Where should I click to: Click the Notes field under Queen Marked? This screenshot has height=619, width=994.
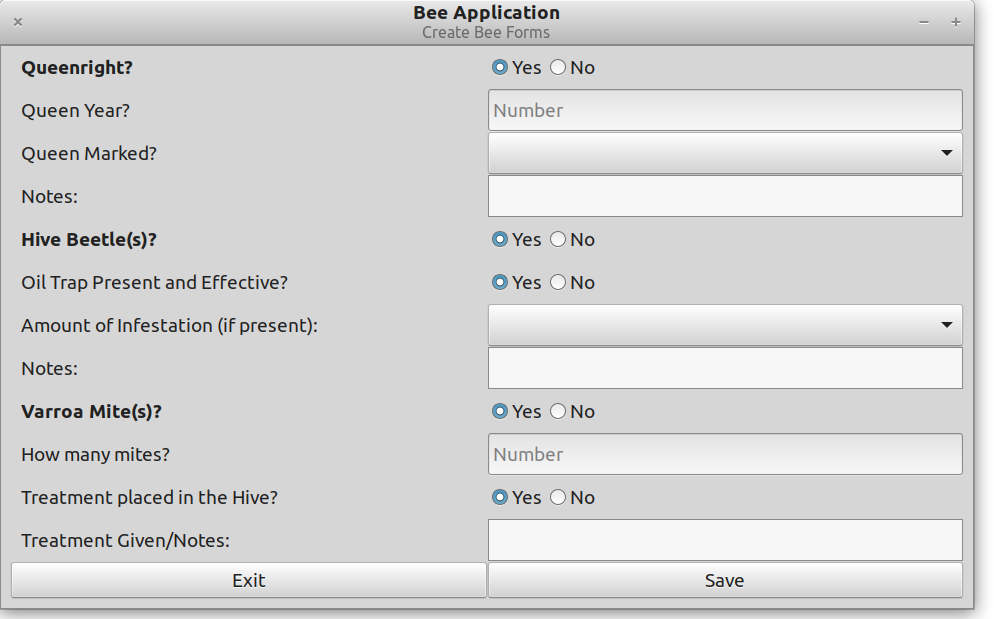coord(724,195)
